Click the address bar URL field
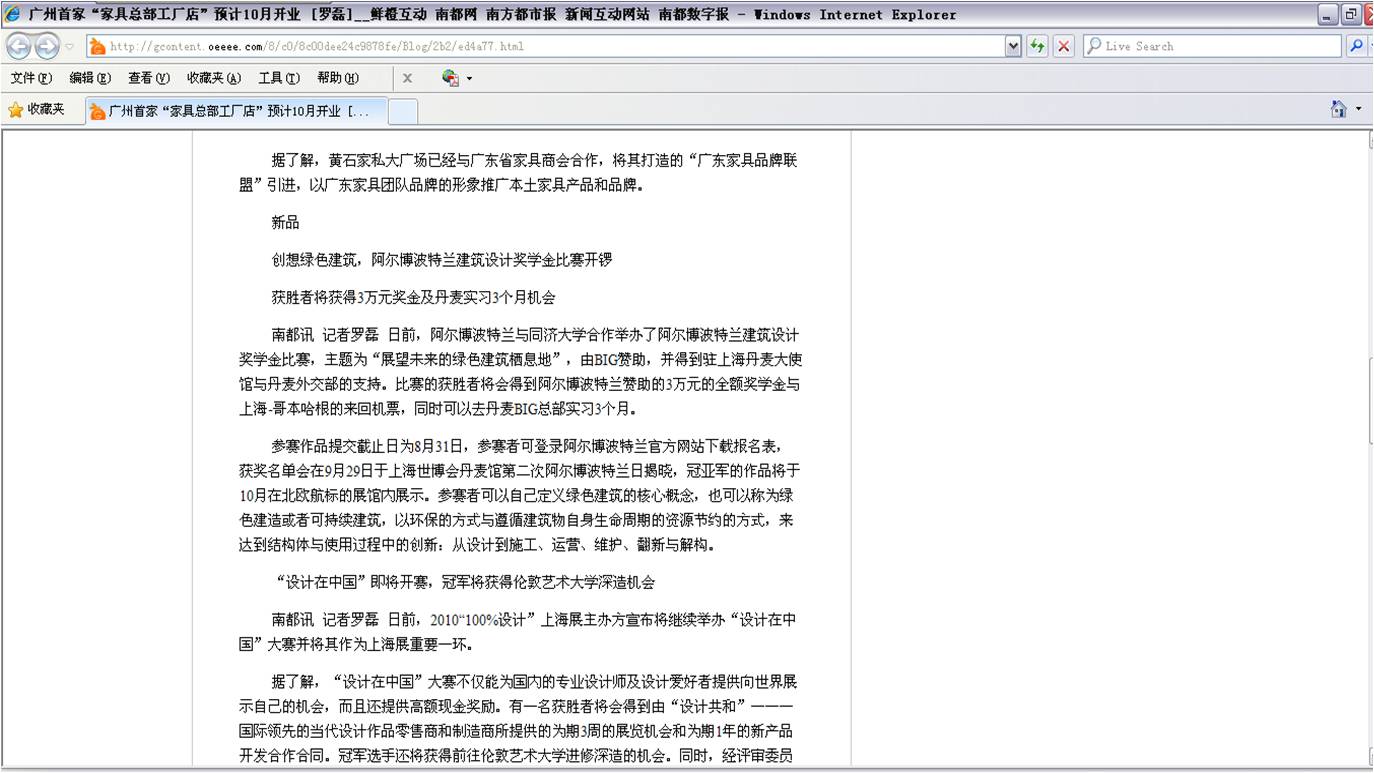This screenshot has height=773, width=1374. tap(550, 46)
